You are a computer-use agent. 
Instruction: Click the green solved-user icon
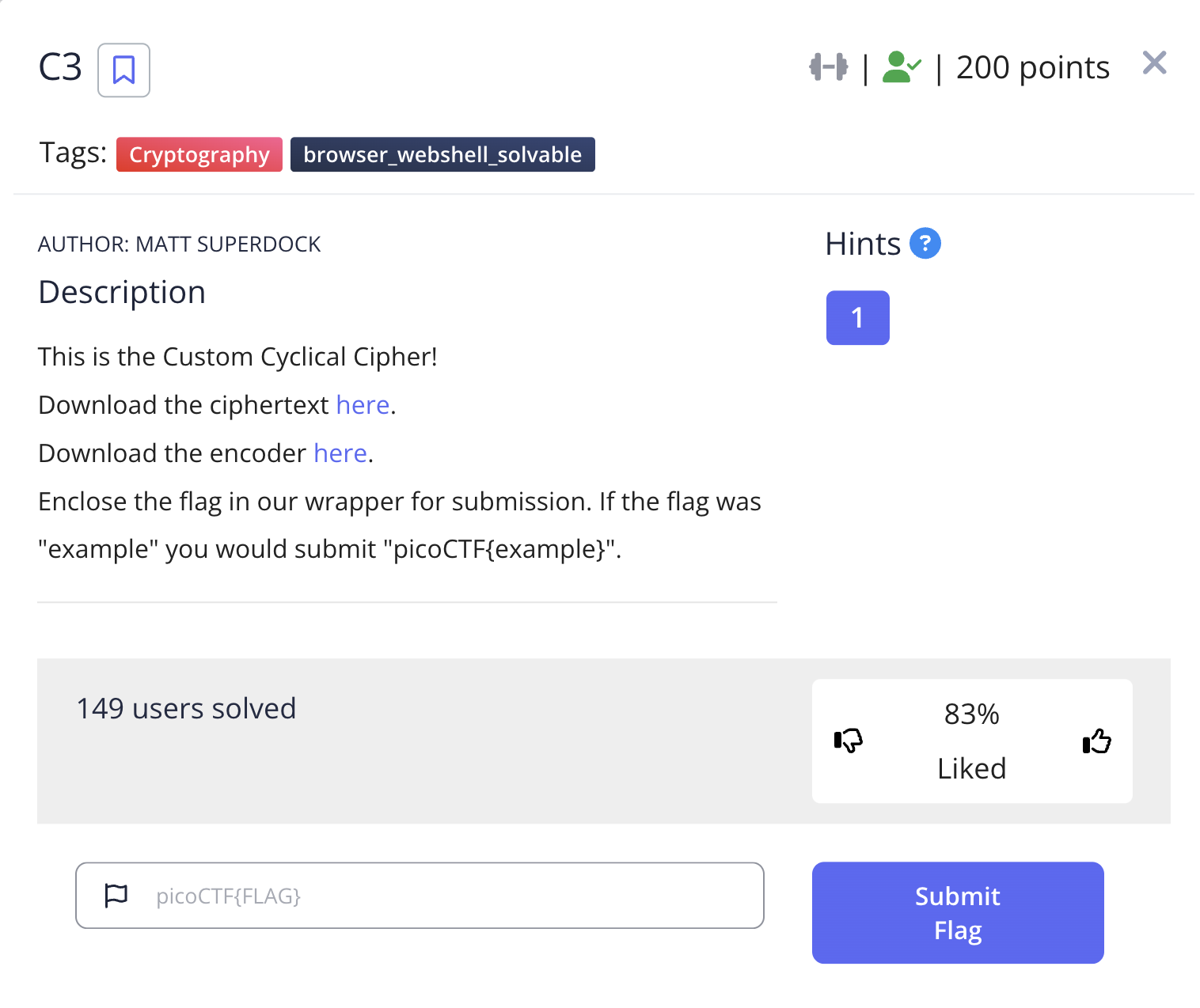point(902,67)
